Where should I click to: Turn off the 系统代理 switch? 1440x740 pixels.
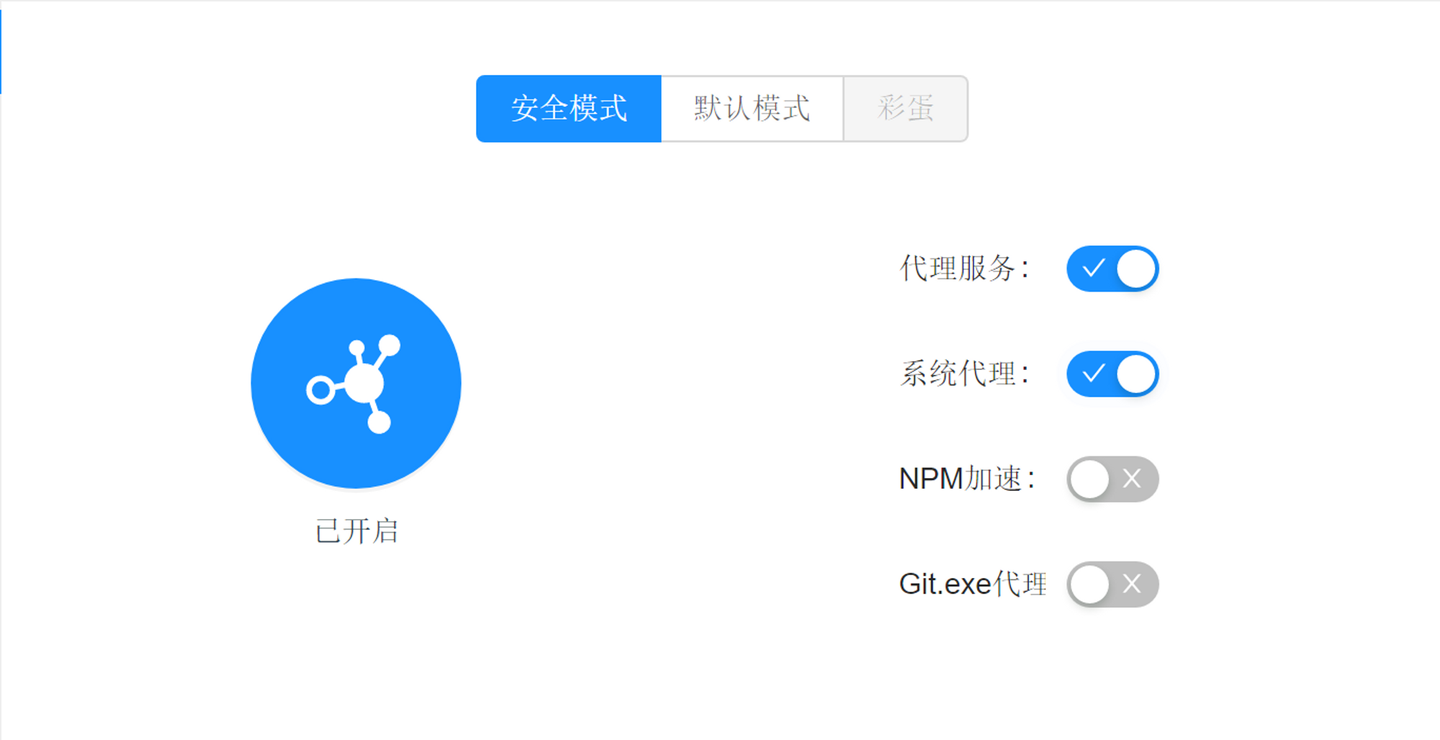[x=1112, y=374]
